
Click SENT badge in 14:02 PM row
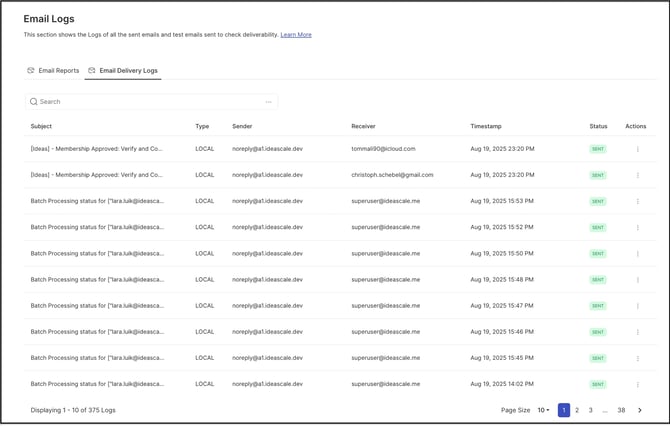click(x=598, y=385)
